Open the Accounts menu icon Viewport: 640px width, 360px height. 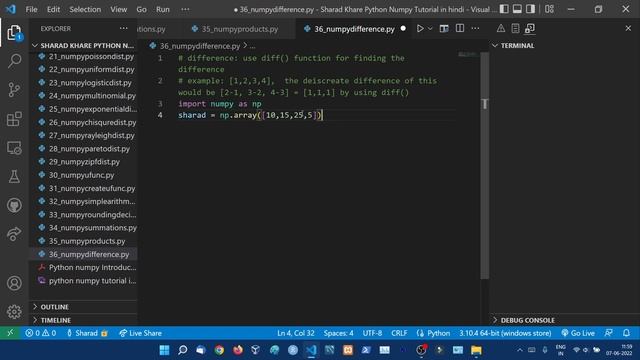pos(14,283)
